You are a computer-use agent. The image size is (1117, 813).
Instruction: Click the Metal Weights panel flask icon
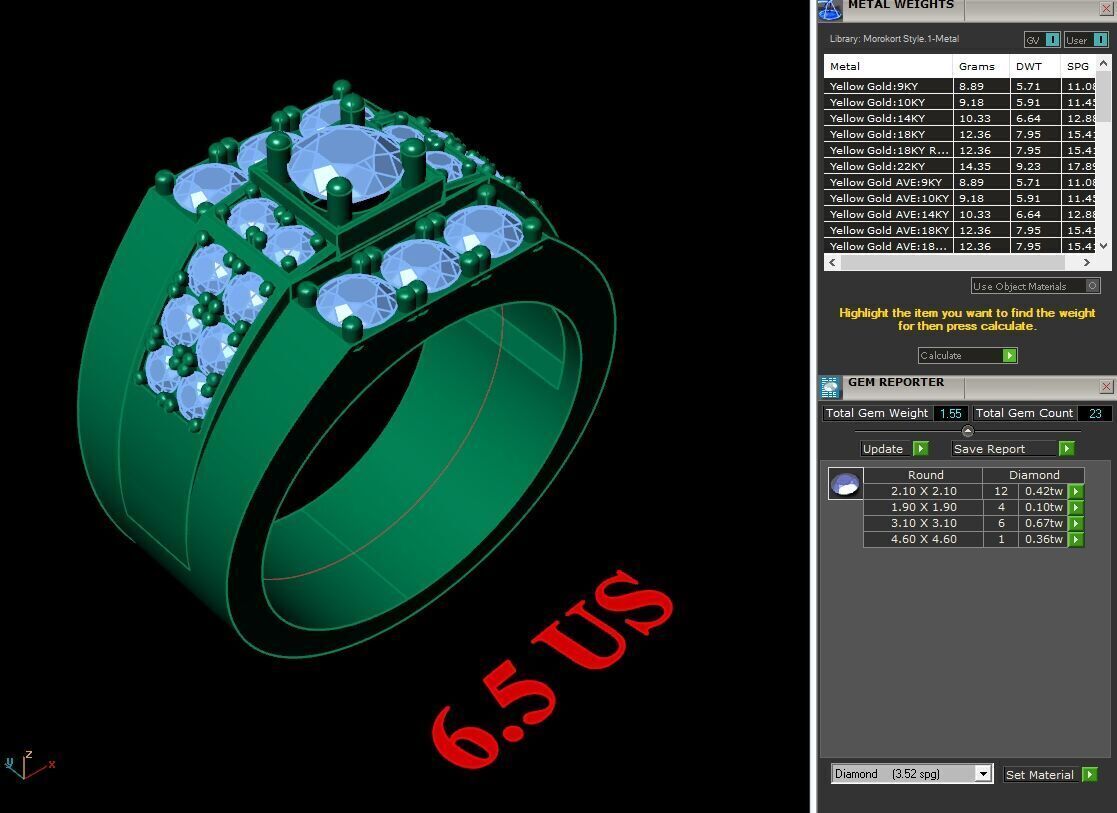[x=829, y=9]
